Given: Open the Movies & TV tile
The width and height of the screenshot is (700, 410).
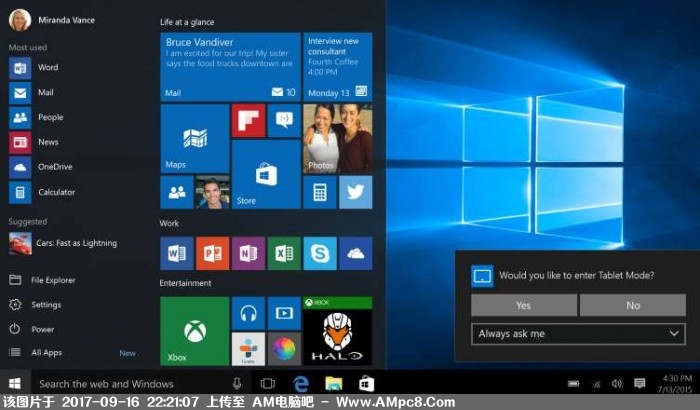Looking at the screenshot, I should coord(284,313).
